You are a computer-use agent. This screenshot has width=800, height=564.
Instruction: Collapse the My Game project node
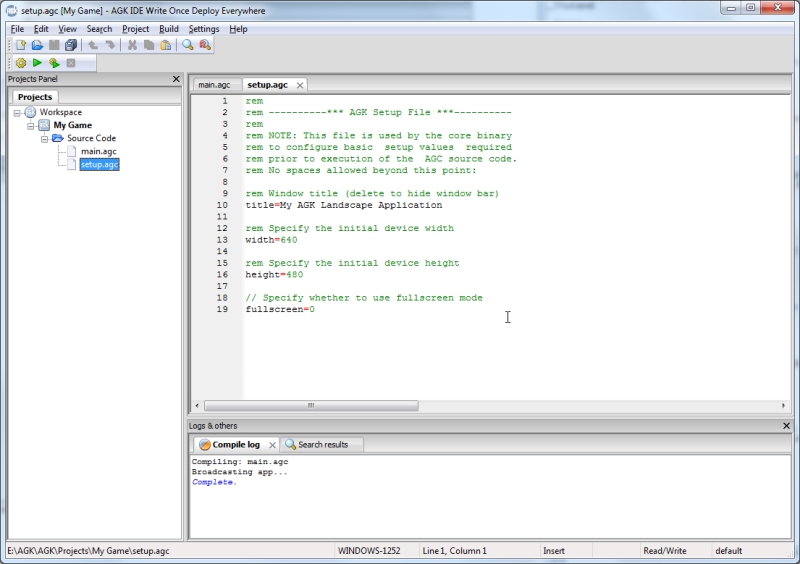[31, 125]
